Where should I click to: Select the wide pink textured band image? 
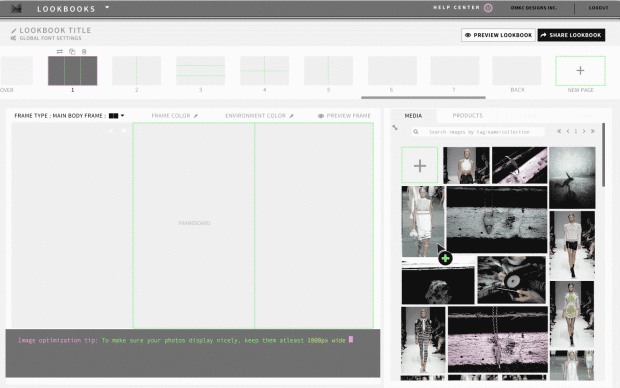(x=498, y=339)
